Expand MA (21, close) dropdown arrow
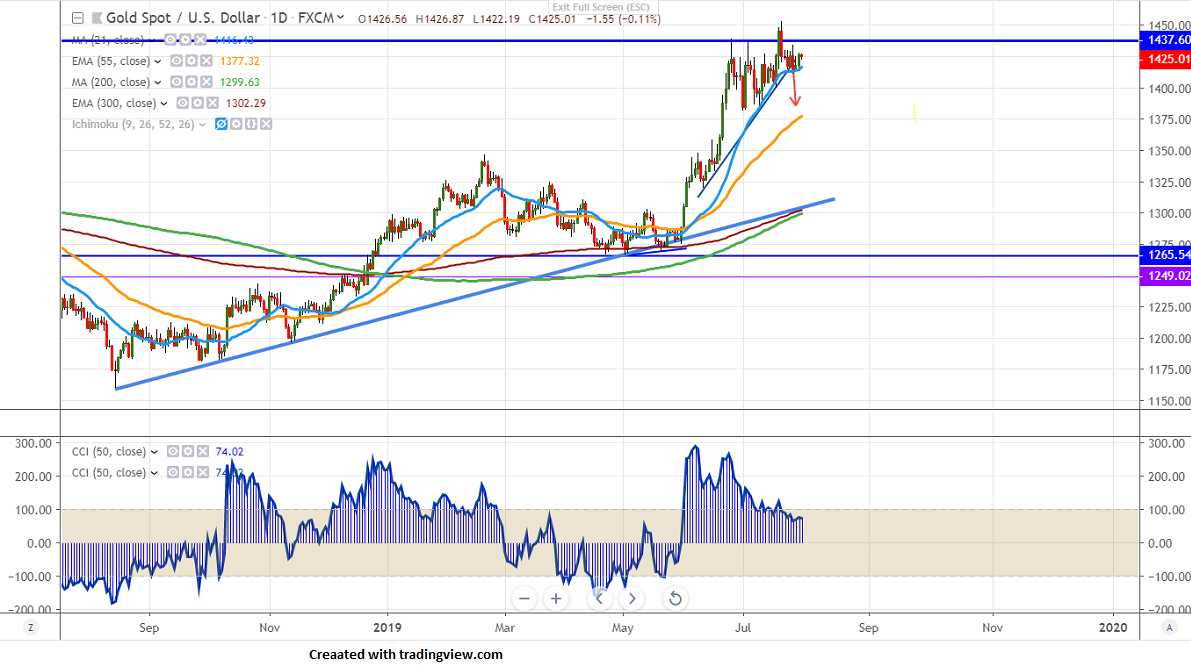 pos(152,40)
